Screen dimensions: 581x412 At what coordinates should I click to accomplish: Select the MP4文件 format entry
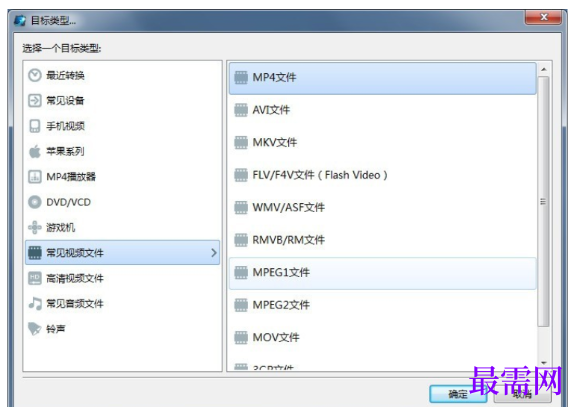coord(382,78)
